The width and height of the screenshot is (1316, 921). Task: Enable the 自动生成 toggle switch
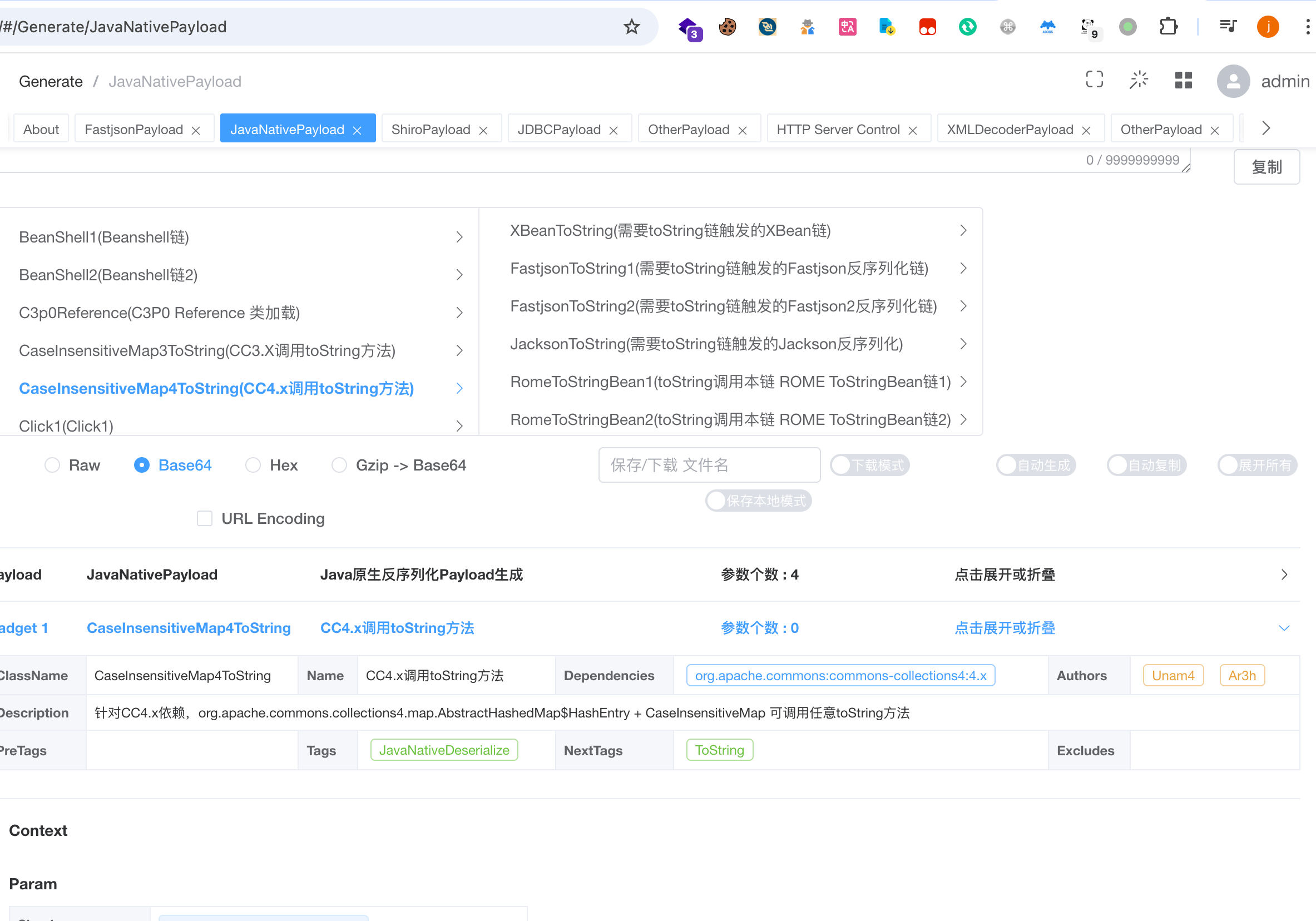coord(1036,465)
